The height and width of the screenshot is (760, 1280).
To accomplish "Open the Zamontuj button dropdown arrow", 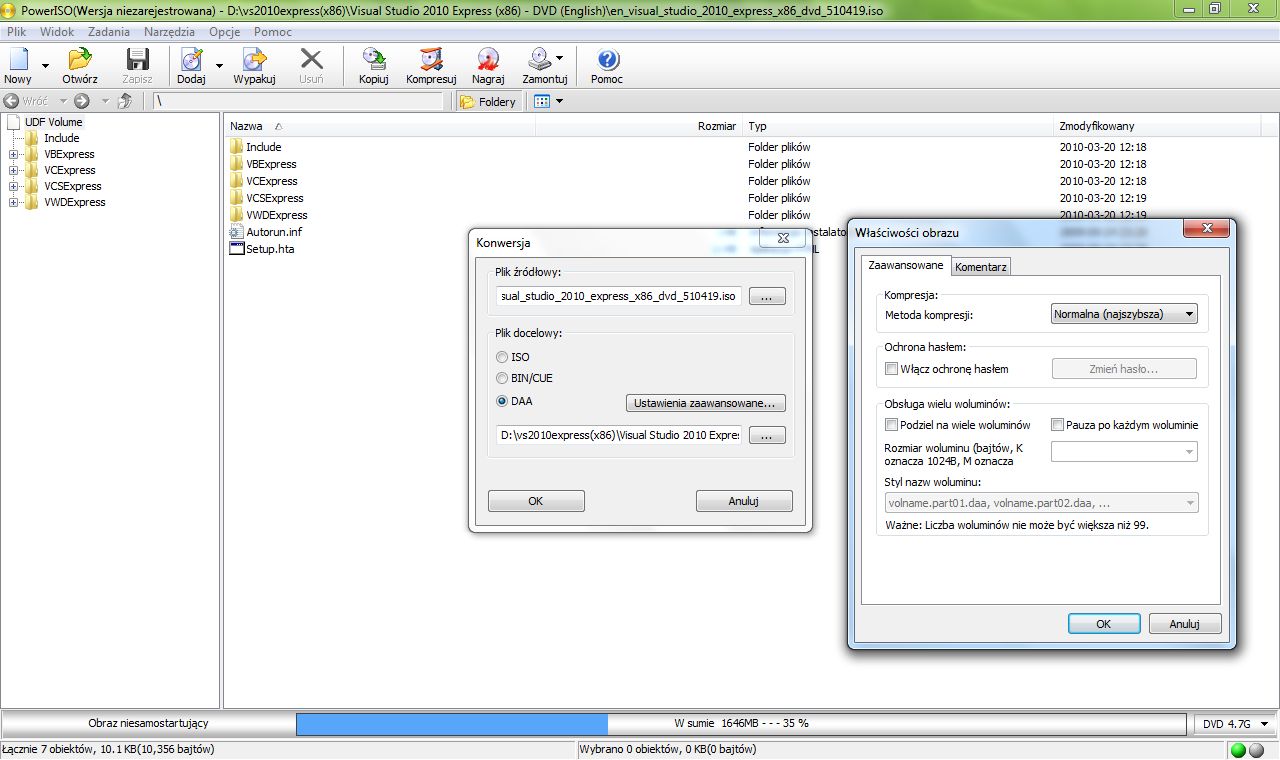I will click(559, 58).
